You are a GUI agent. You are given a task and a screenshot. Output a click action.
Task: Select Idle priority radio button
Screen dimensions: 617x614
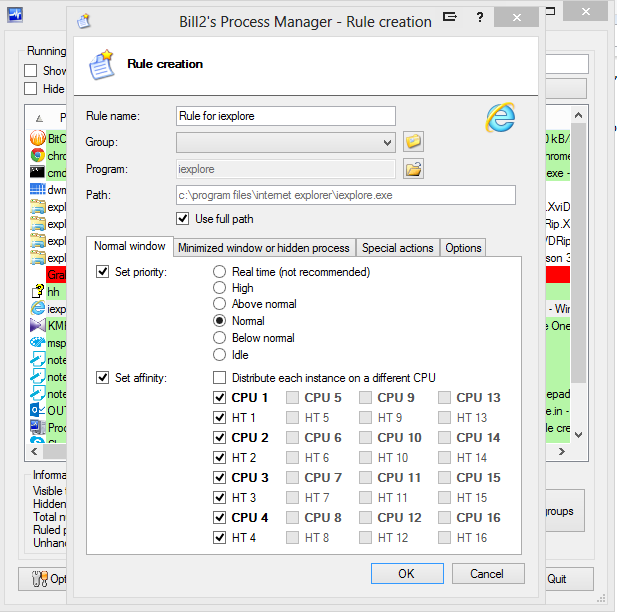click(x=219, y=355)
